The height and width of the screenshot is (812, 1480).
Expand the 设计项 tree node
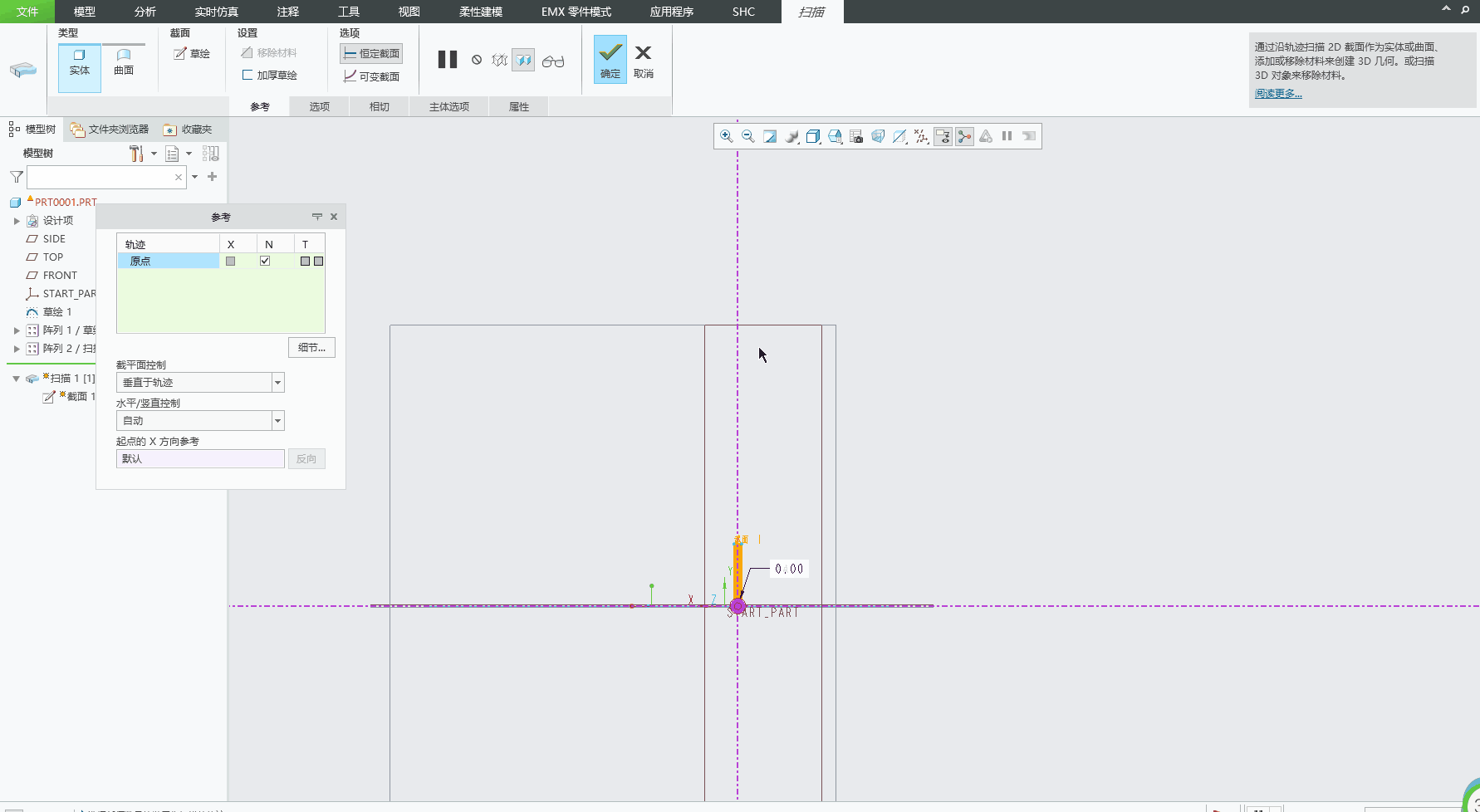tap(16, 221)
